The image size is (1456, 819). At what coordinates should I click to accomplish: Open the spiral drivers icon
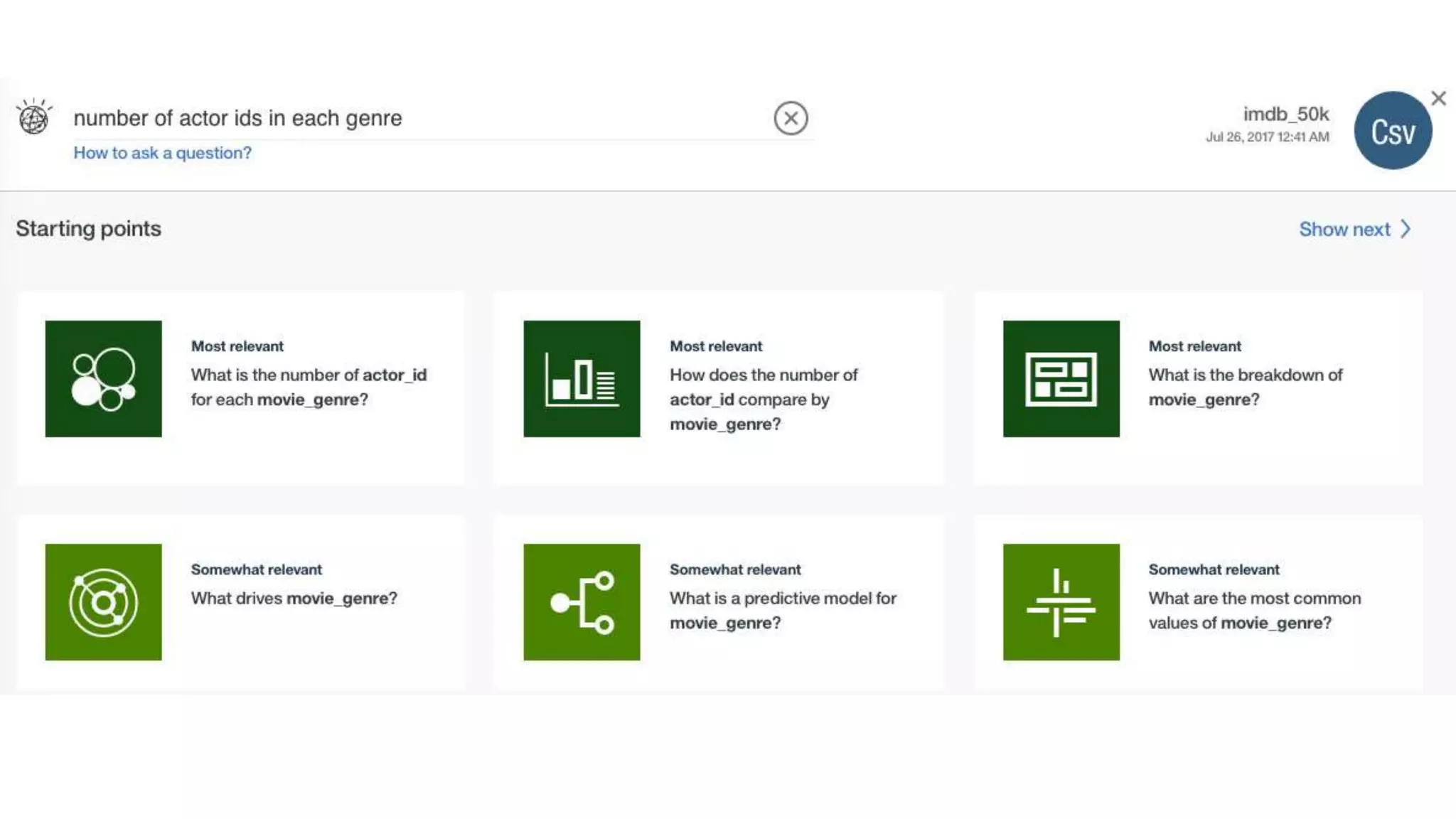pyautogui.click(x=103, y=602)
